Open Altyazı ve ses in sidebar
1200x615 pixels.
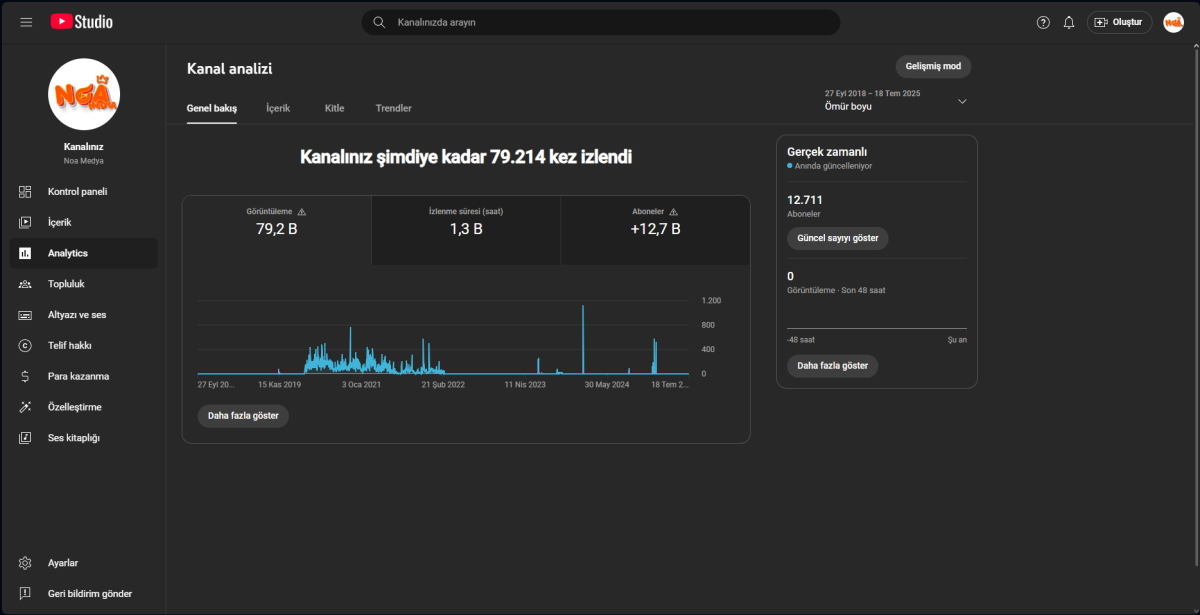(x=84, y=315)
